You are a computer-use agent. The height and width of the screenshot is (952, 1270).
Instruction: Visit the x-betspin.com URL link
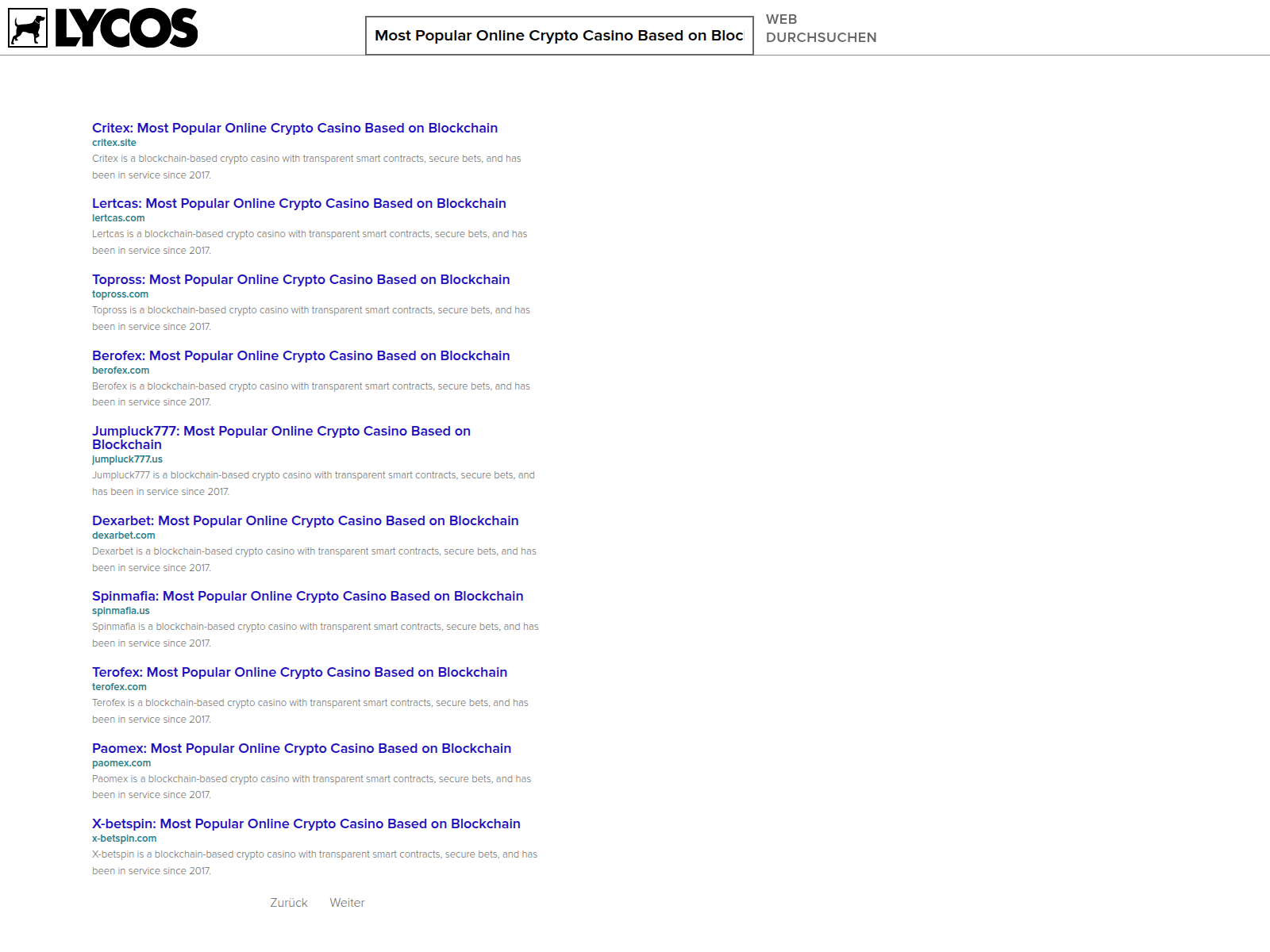click(124, 839)
